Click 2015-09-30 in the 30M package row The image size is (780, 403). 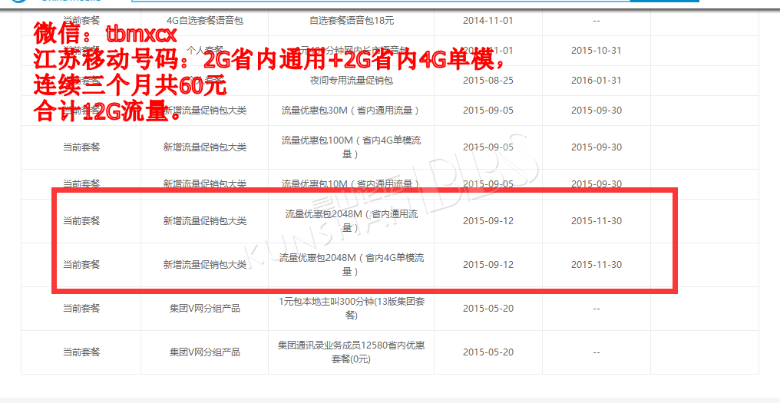(x=596, y=110)
